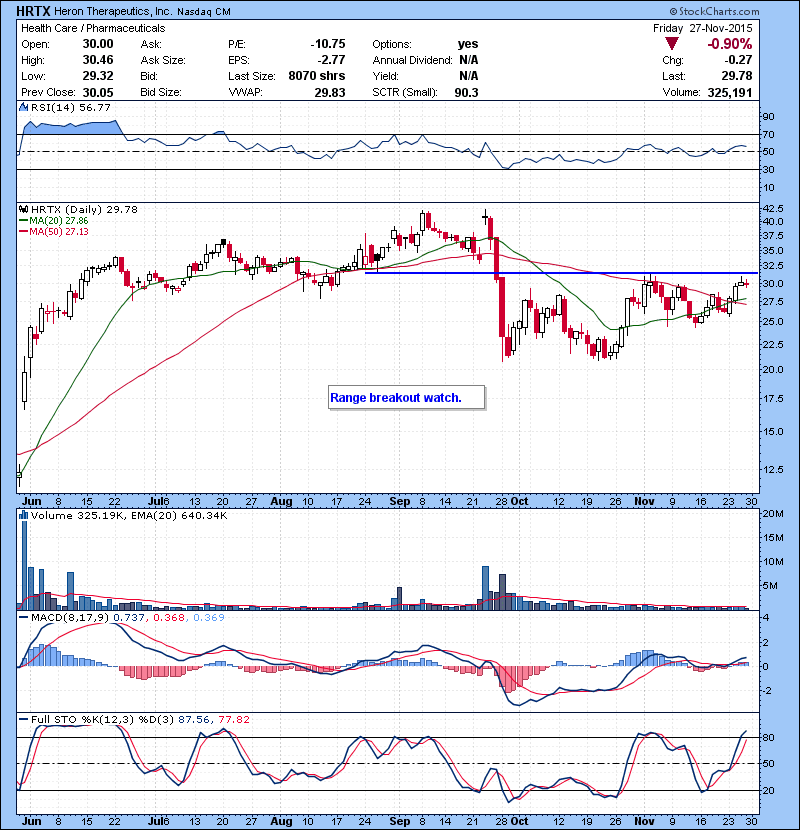Click the candlestick icon beside HRTX (Daily)
Screen dimensions: 800x830
(23, 209)
